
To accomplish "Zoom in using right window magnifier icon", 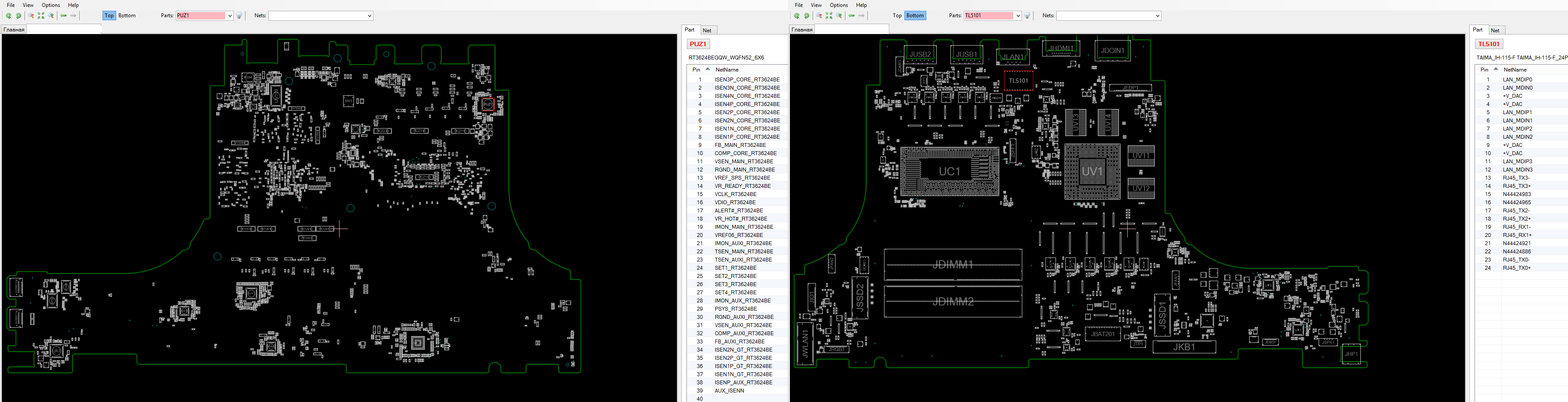I will pyautogui.click(x=839, y=16).
